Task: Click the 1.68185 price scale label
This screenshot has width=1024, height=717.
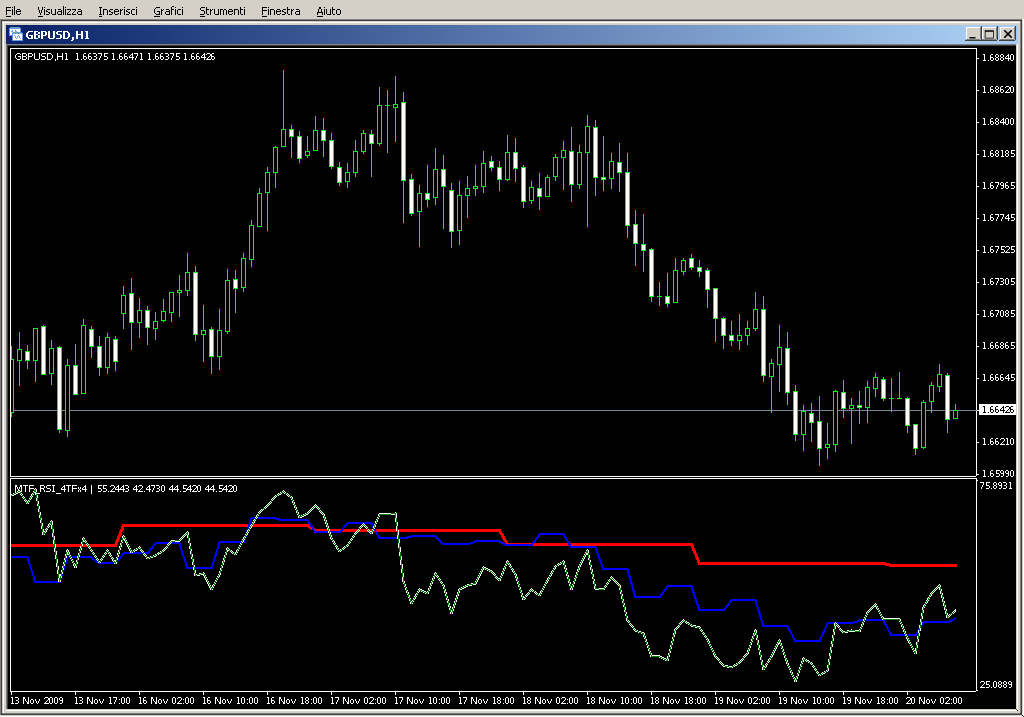Action: click(x=998, y=153)
